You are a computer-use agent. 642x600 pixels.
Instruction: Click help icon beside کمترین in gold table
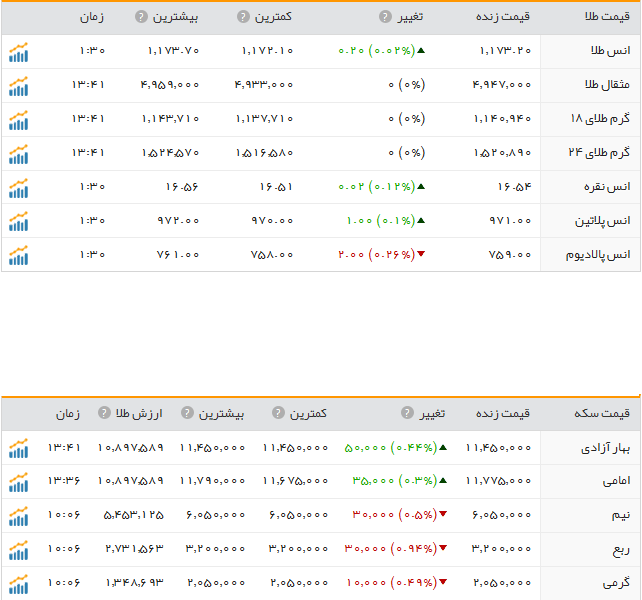pos(243,17)
